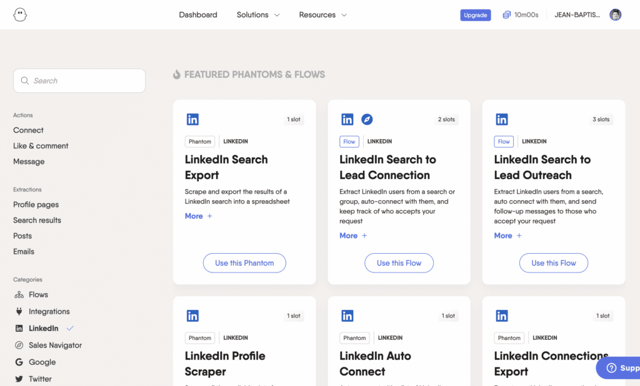Click the LinkedIn icon on the Search Export card
640x386 pixels.
(x=192, y=119)
